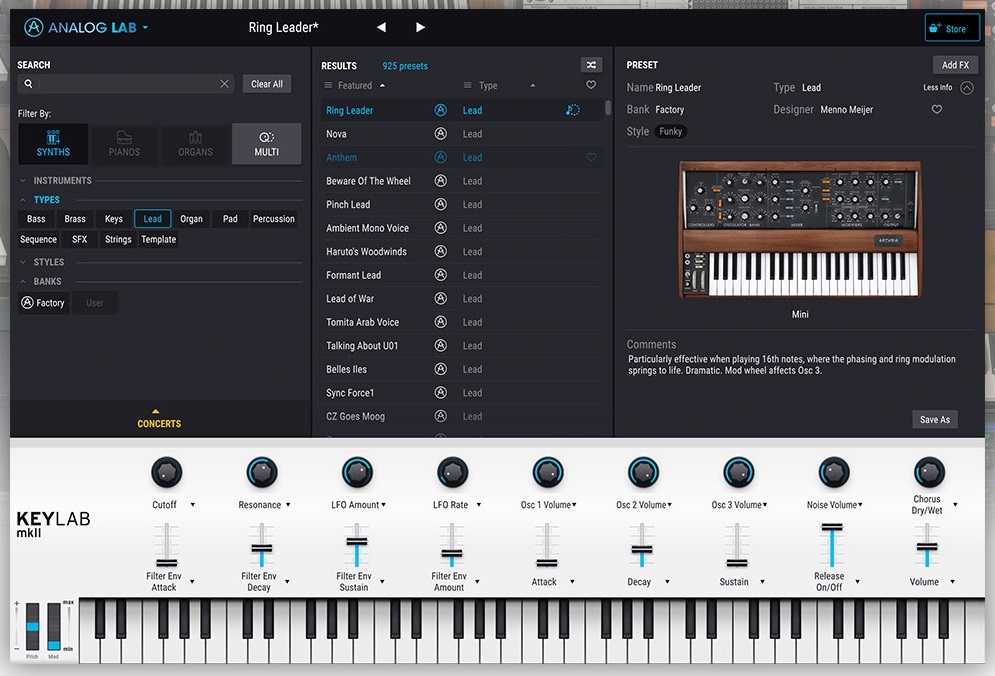This screenshot has width=995, height=676.
Task: Click the shuffle presets icon
Action: (x=591, y=65)
